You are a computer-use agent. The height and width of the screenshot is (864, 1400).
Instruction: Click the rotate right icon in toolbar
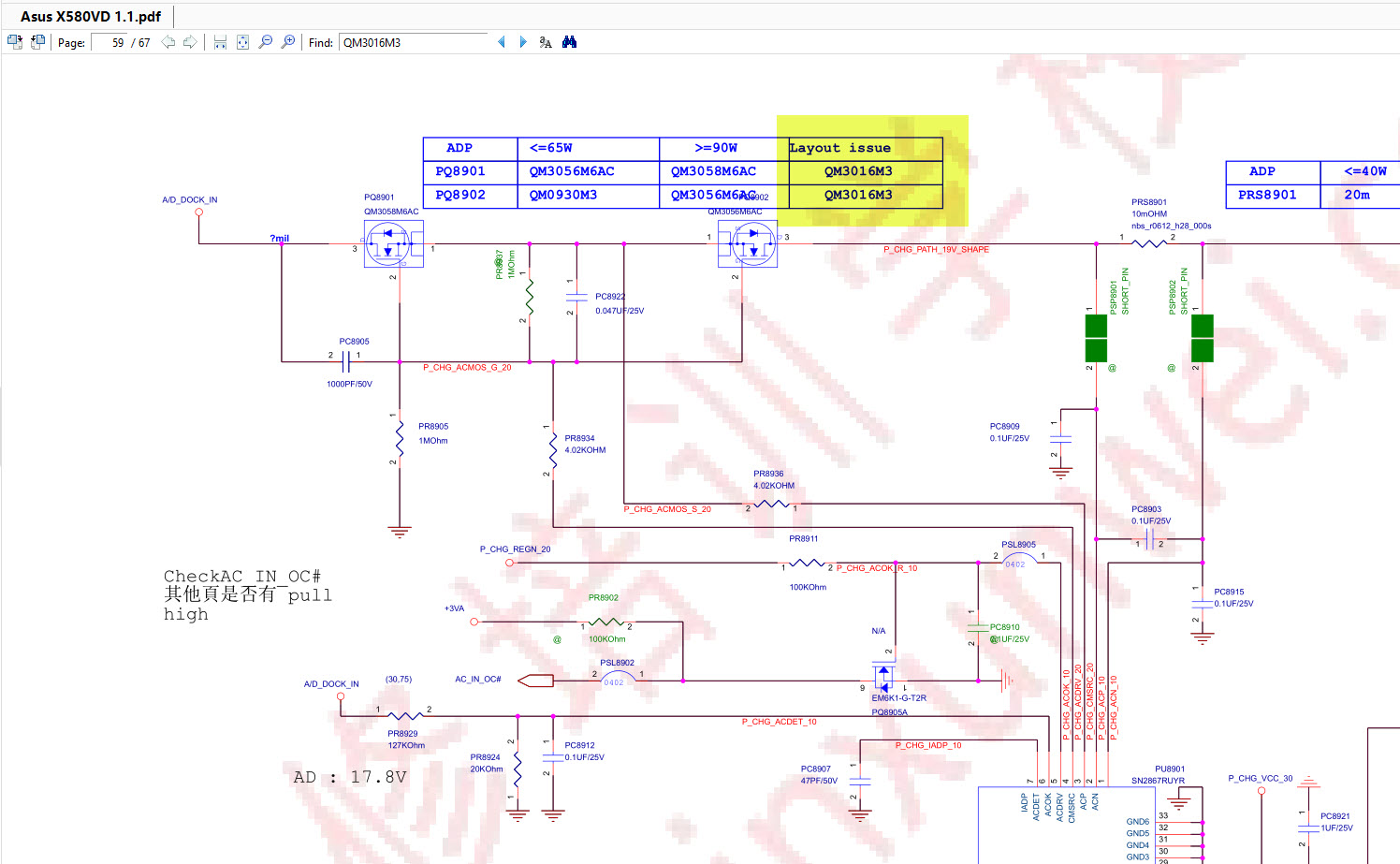tap(37, 42)
